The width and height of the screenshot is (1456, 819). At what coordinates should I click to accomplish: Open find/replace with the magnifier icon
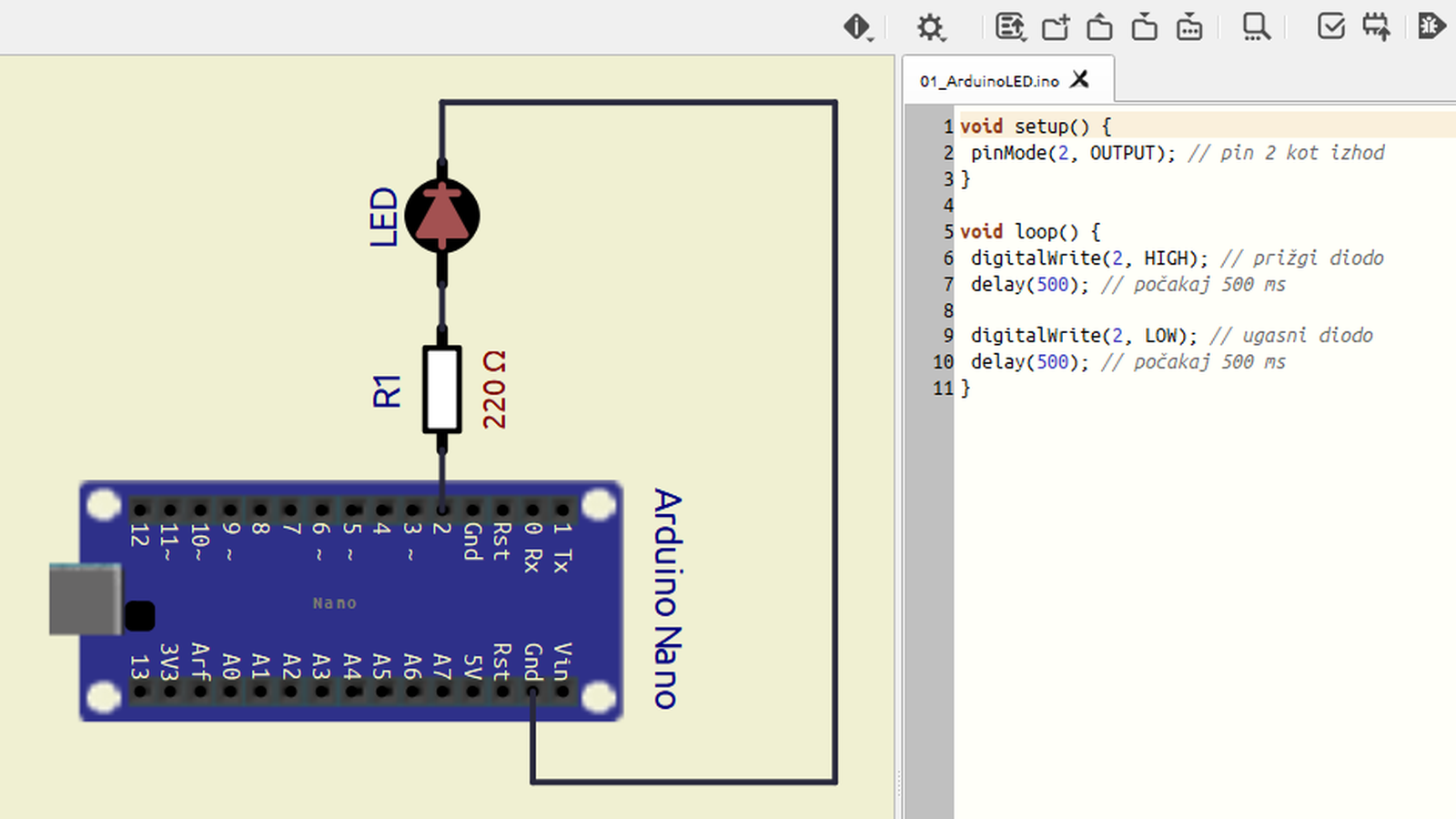[1257, 27]
